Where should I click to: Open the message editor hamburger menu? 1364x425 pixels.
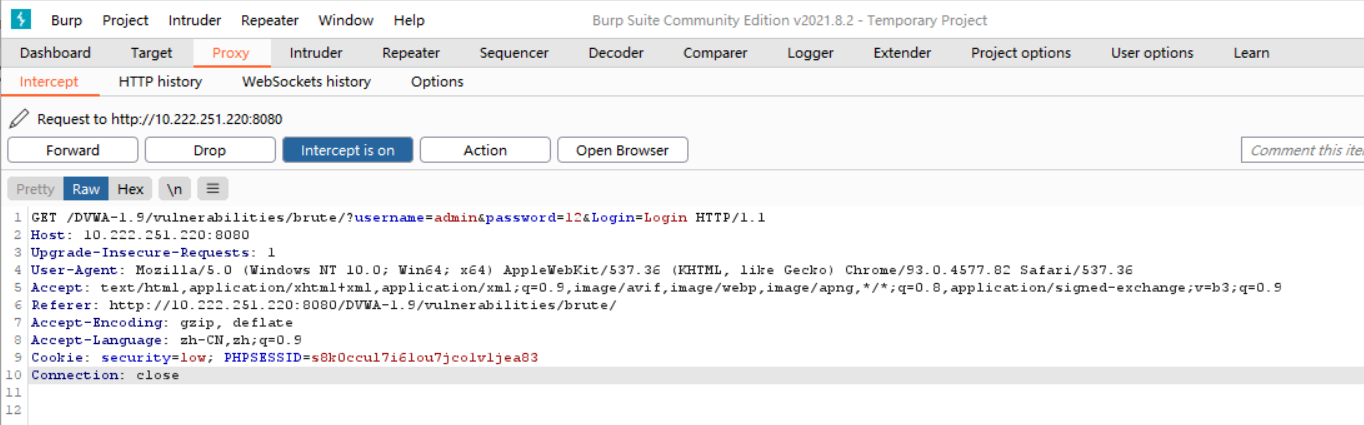[x=212, y=189]
